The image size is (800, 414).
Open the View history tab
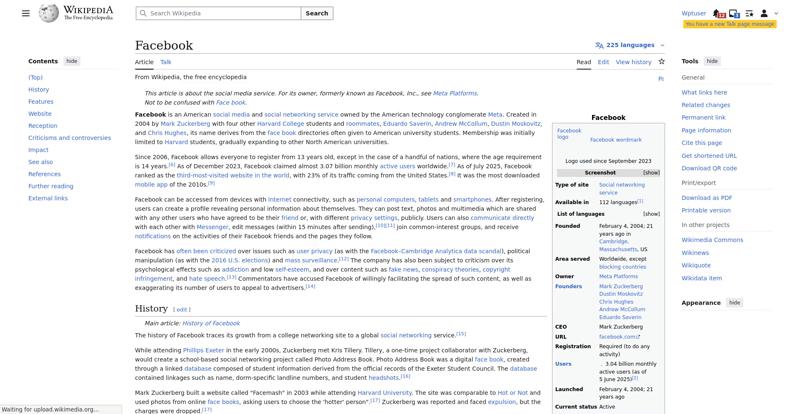point(633,62)
